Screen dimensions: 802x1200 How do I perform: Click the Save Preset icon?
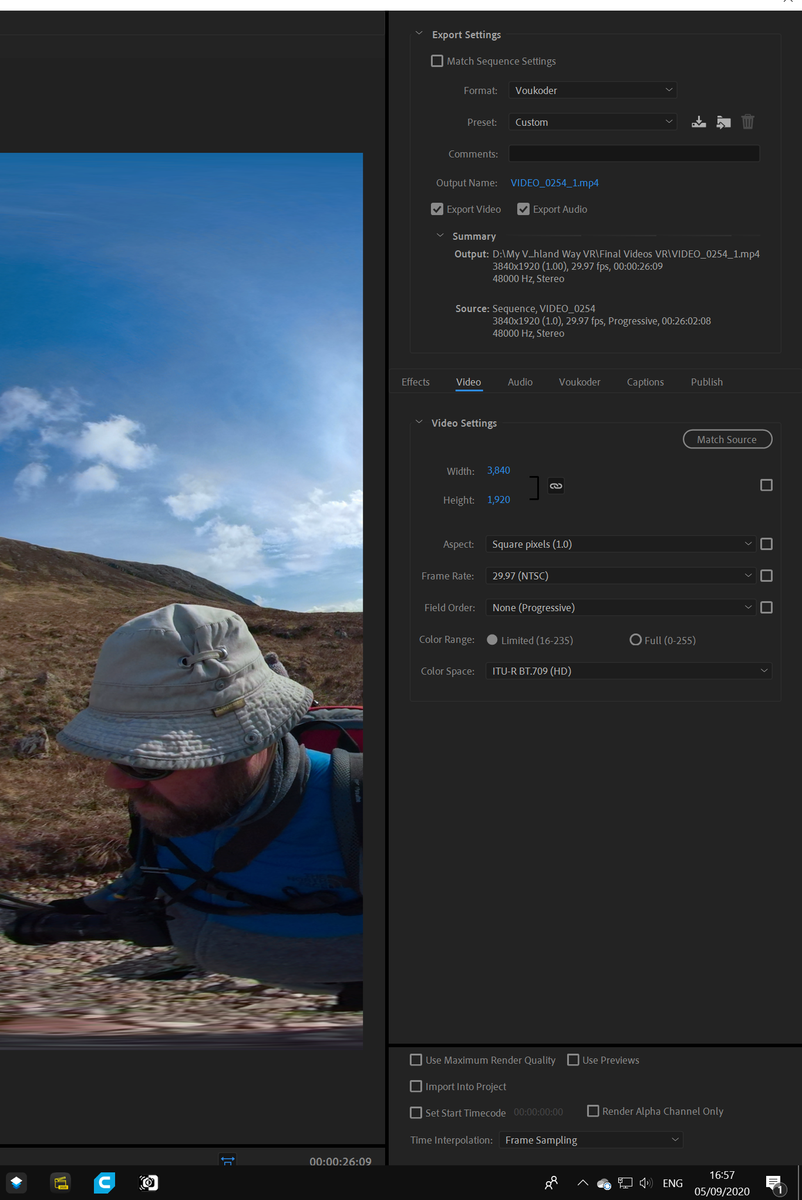(699, 122)
